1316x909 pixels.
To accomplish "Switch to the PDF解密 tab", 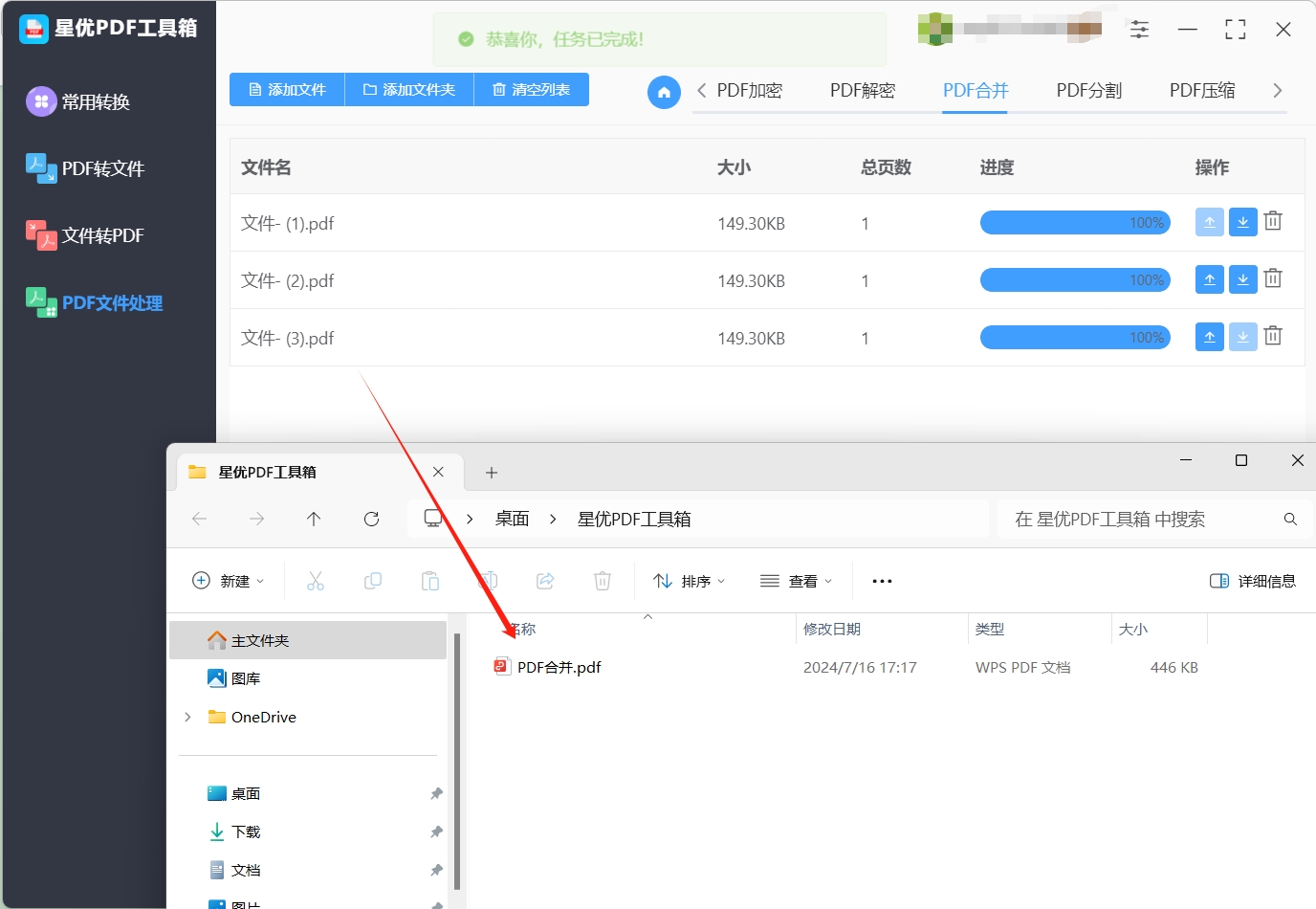I will pyautogui.click(x=863, y=91).
